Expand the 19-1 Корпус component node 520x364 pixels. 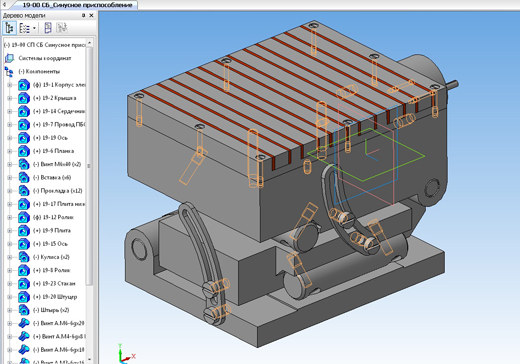click(9, 85)
